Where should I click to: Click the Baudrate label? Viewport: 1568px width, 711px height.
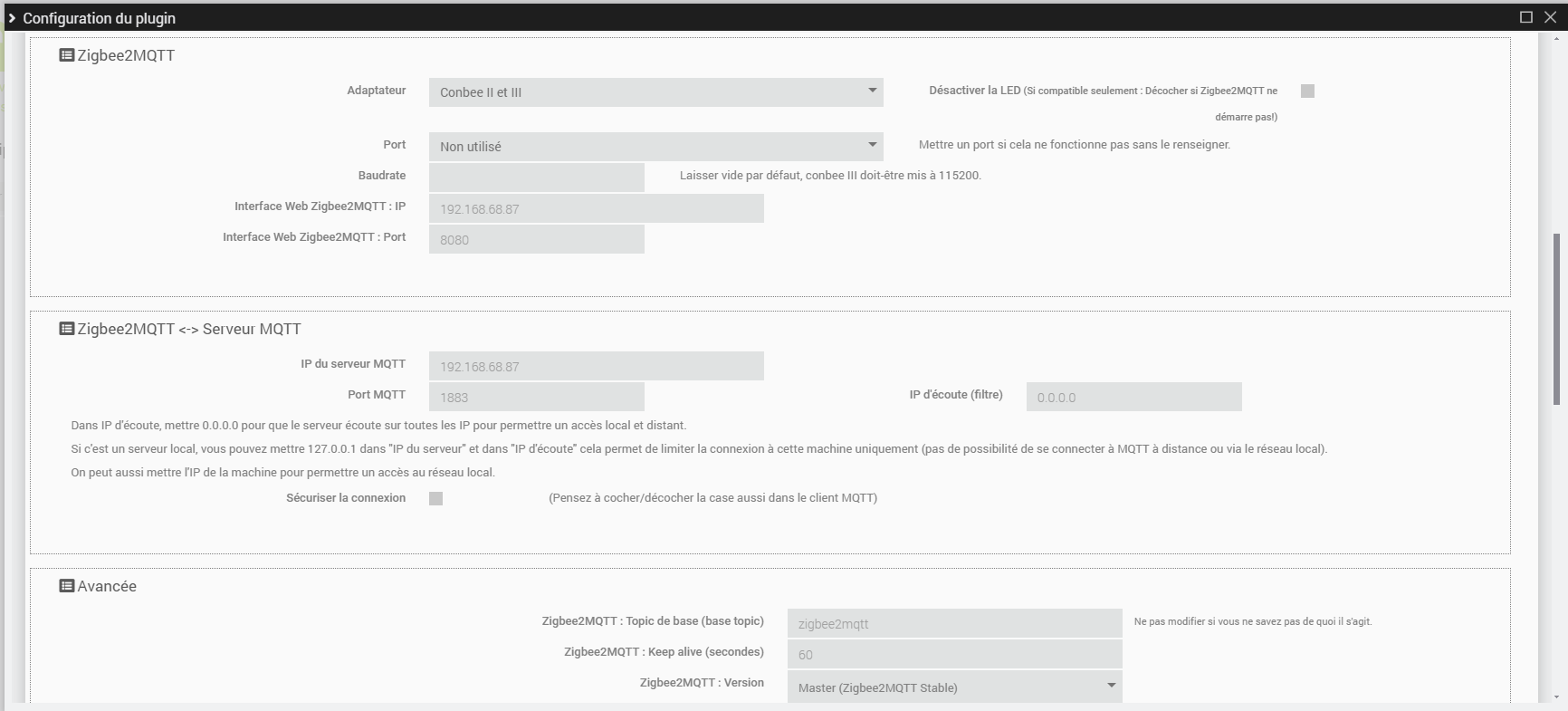click(x=382, y=176)
